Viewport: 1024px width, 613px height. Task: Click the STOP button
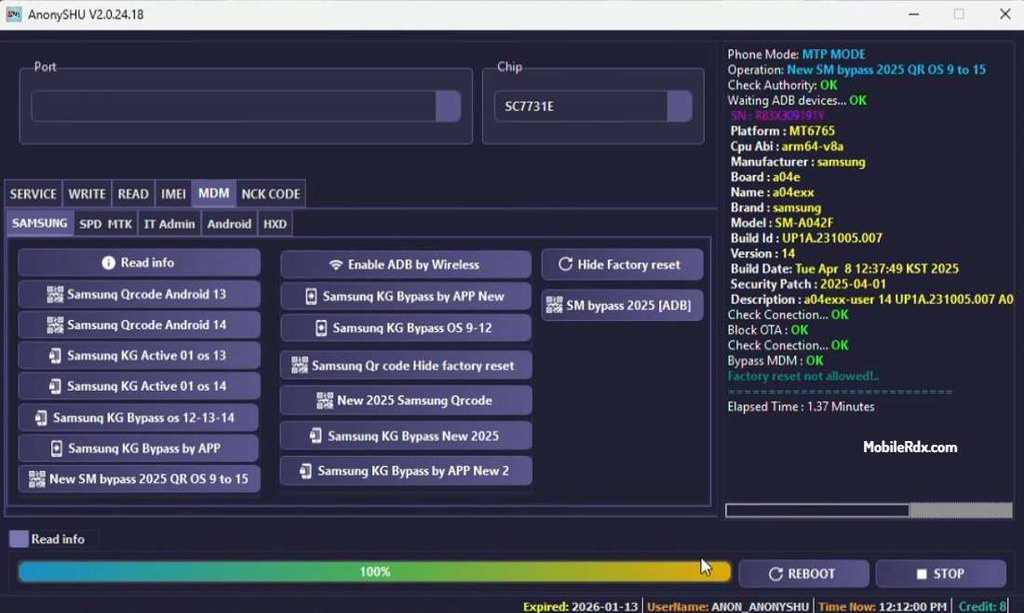pos(940,574)
